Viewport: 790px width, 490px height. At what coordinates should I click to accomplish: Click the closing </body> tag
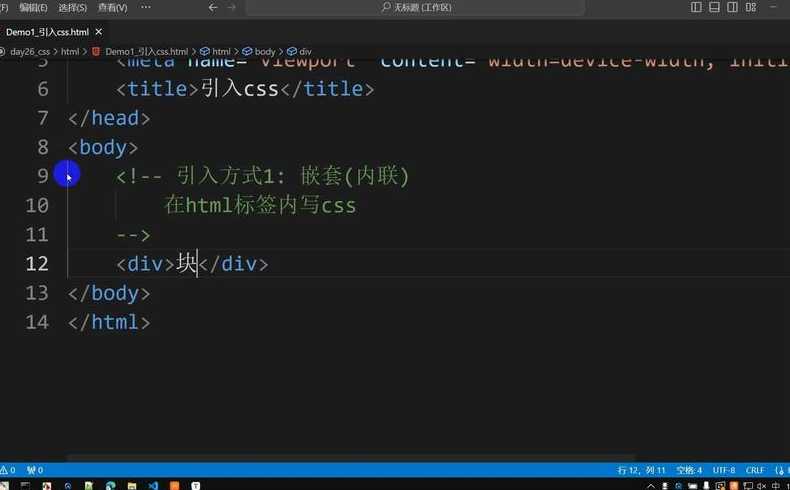(109, 293)
